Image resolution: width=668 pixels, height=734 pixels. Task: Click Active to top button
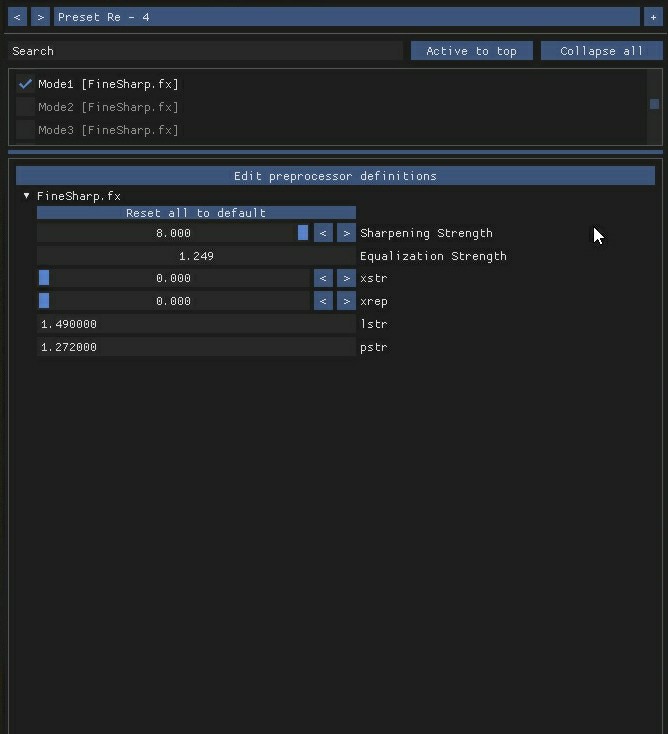(472, 51)
